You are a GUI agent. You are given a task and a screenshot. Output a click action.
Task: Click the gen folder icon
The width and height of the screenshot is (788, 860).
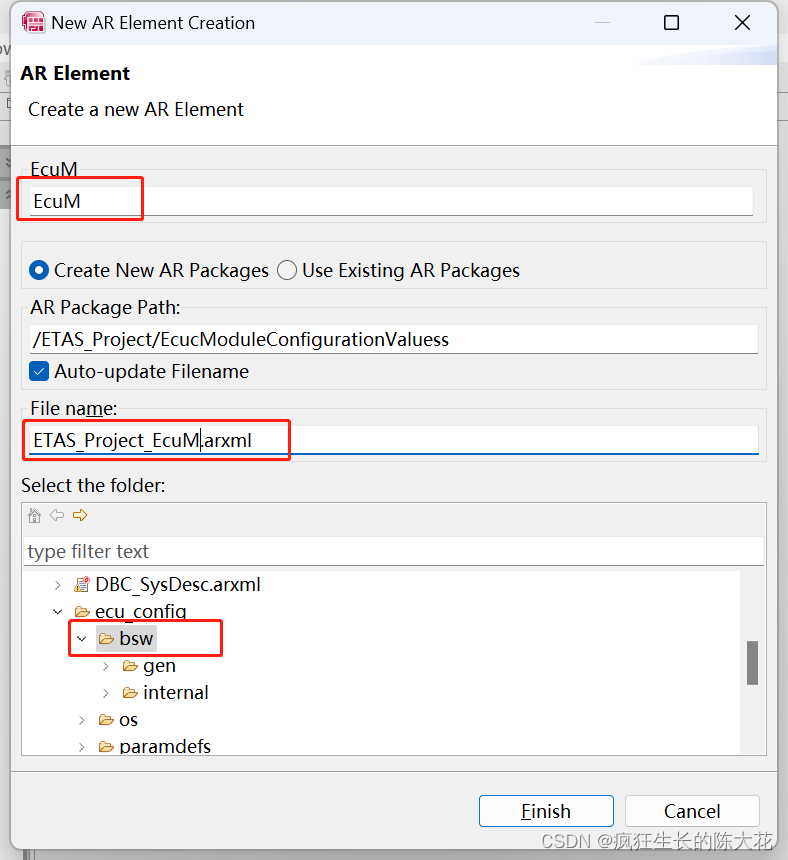coord(129,665)
